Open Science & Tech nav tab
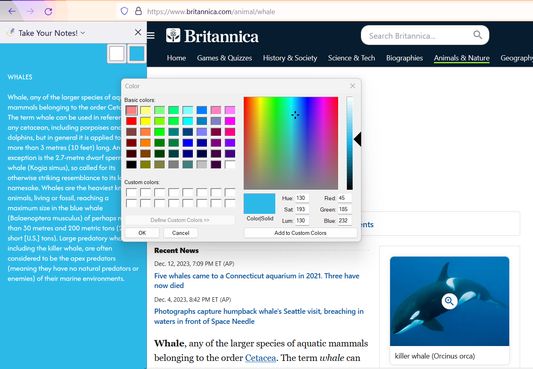 coord(351,58)
